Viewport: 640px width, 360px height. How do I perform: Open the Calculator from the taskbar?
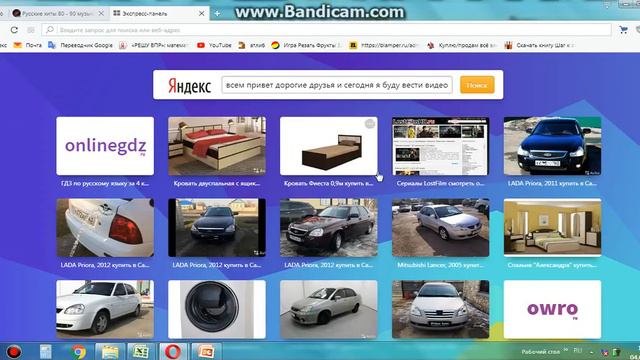[x=46, y=351]
